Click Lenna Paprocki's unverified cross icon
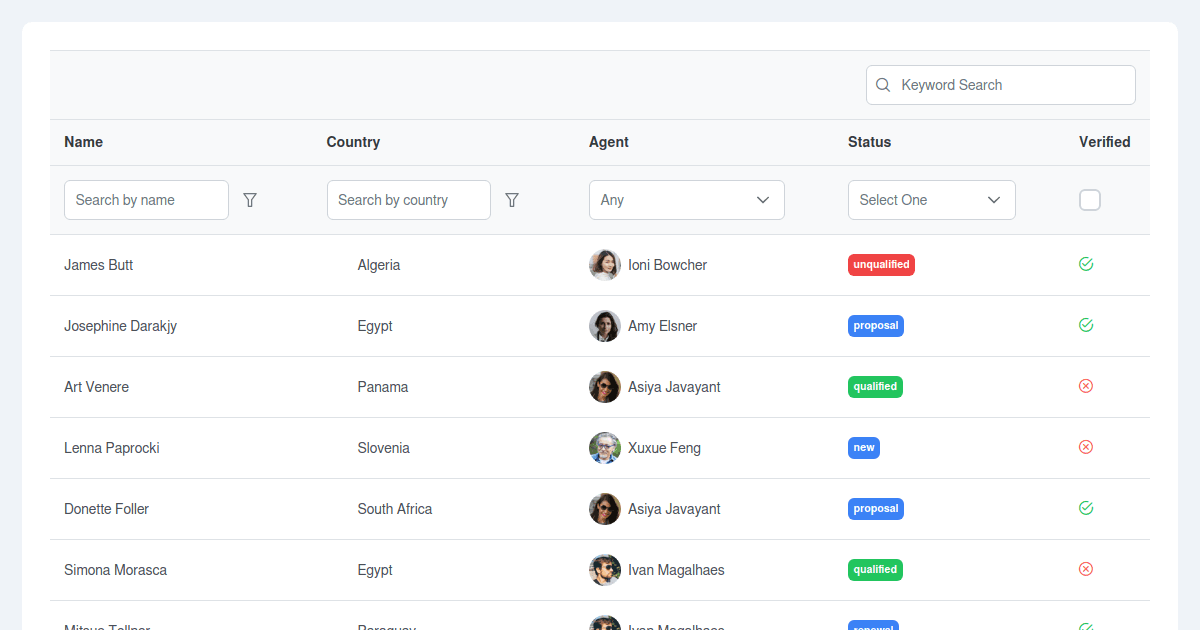This screenshot has width=1200, height=630. [x=1086, y=447]
